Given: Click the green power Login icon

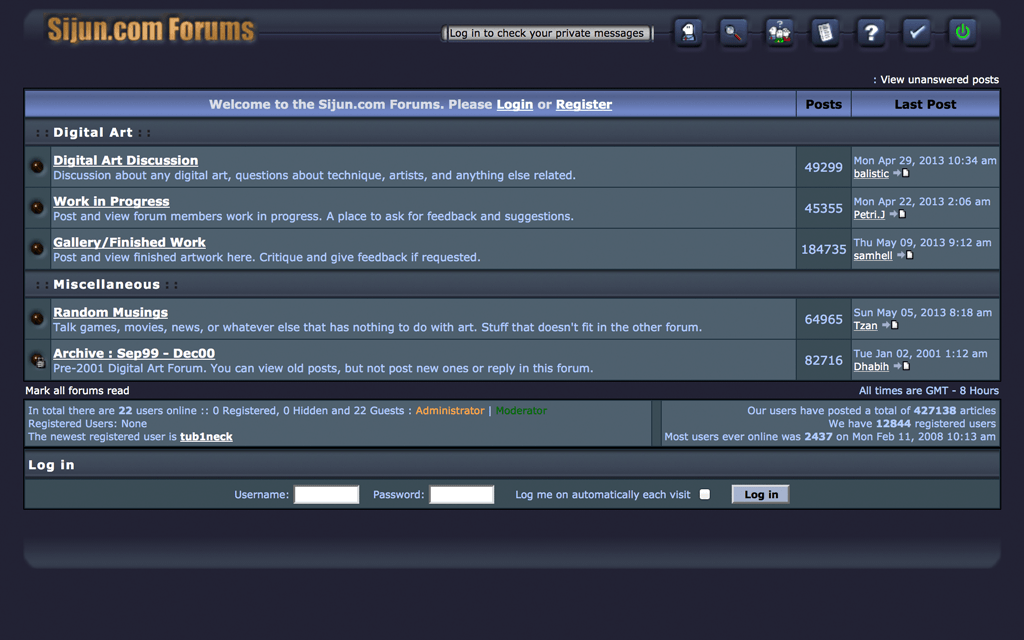Looking at the screenshot, I should [x=962, y=33].
